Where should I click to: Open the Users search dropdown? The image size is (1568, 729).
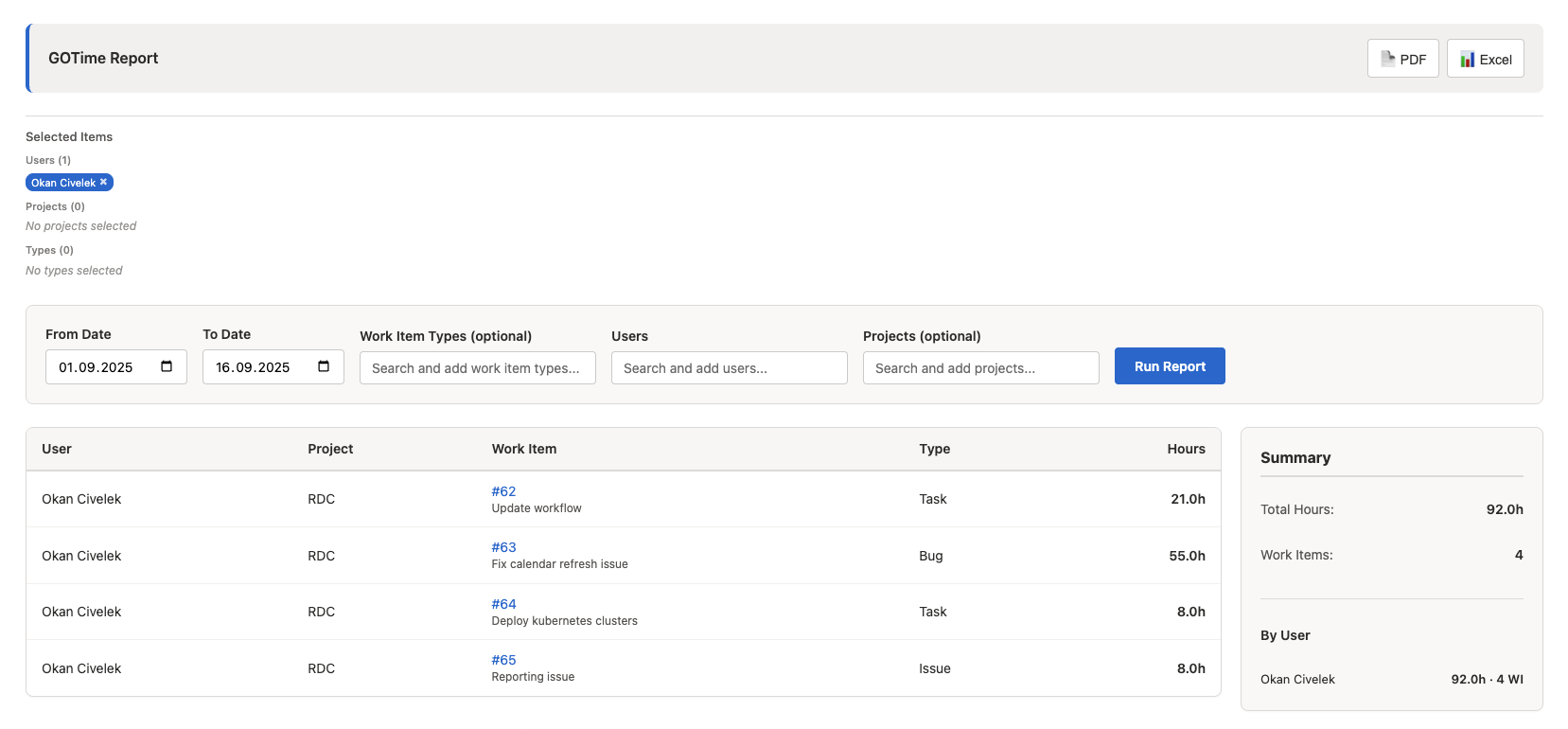tap(729, 368)
